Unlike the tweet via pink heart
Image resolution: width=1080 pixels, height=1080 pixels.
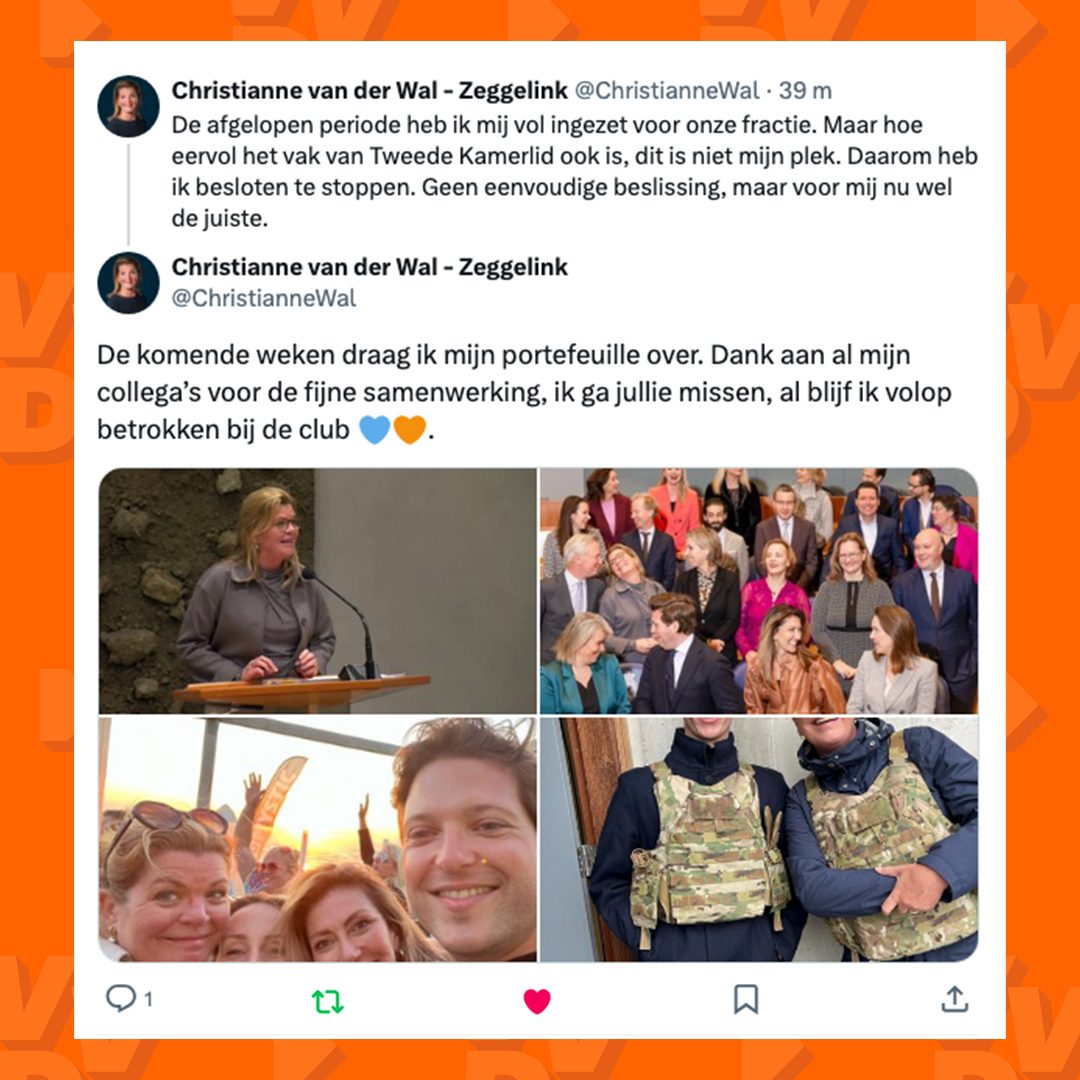click(537, 1001)
